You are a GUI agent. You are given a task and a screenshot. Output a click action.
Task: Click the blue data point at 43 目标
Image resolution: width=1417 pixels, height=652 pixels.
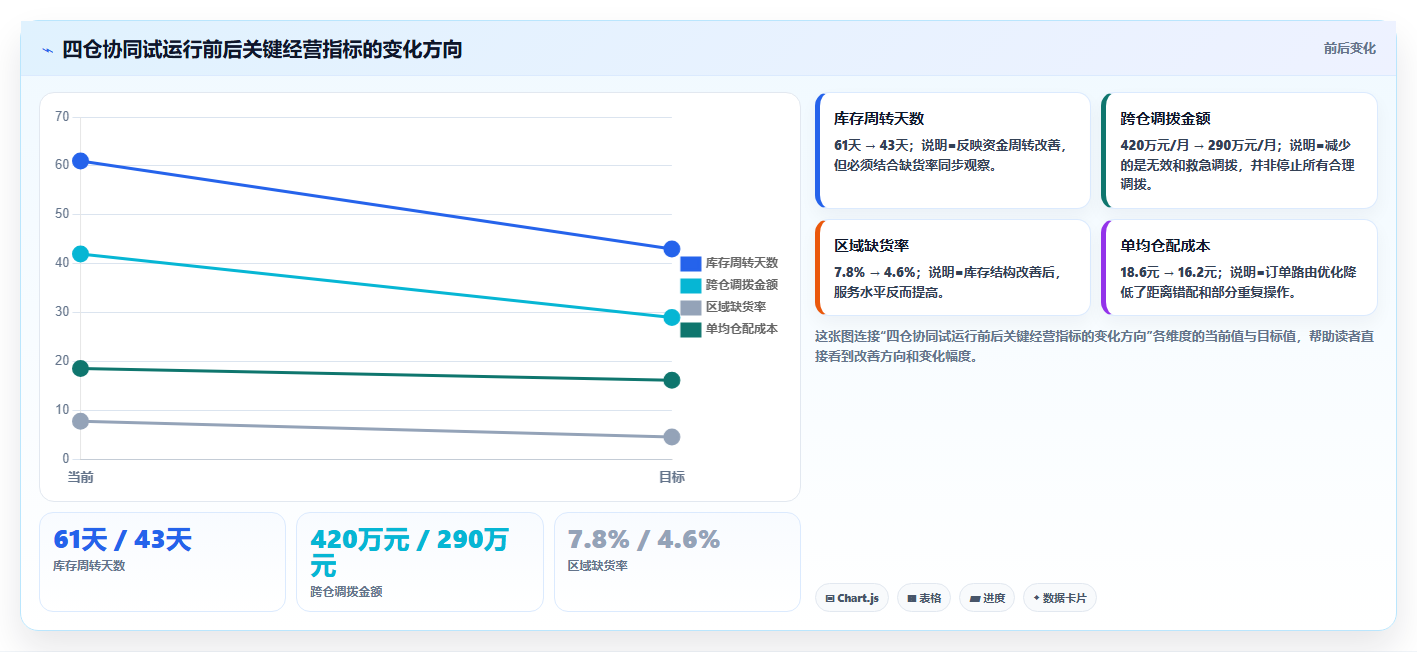672,249
